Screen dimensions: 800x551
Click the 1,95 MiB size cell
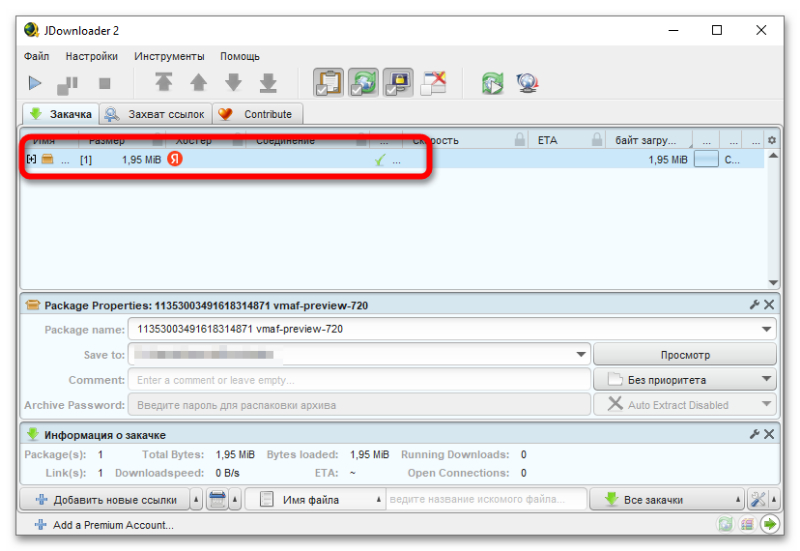coord(141,160)
